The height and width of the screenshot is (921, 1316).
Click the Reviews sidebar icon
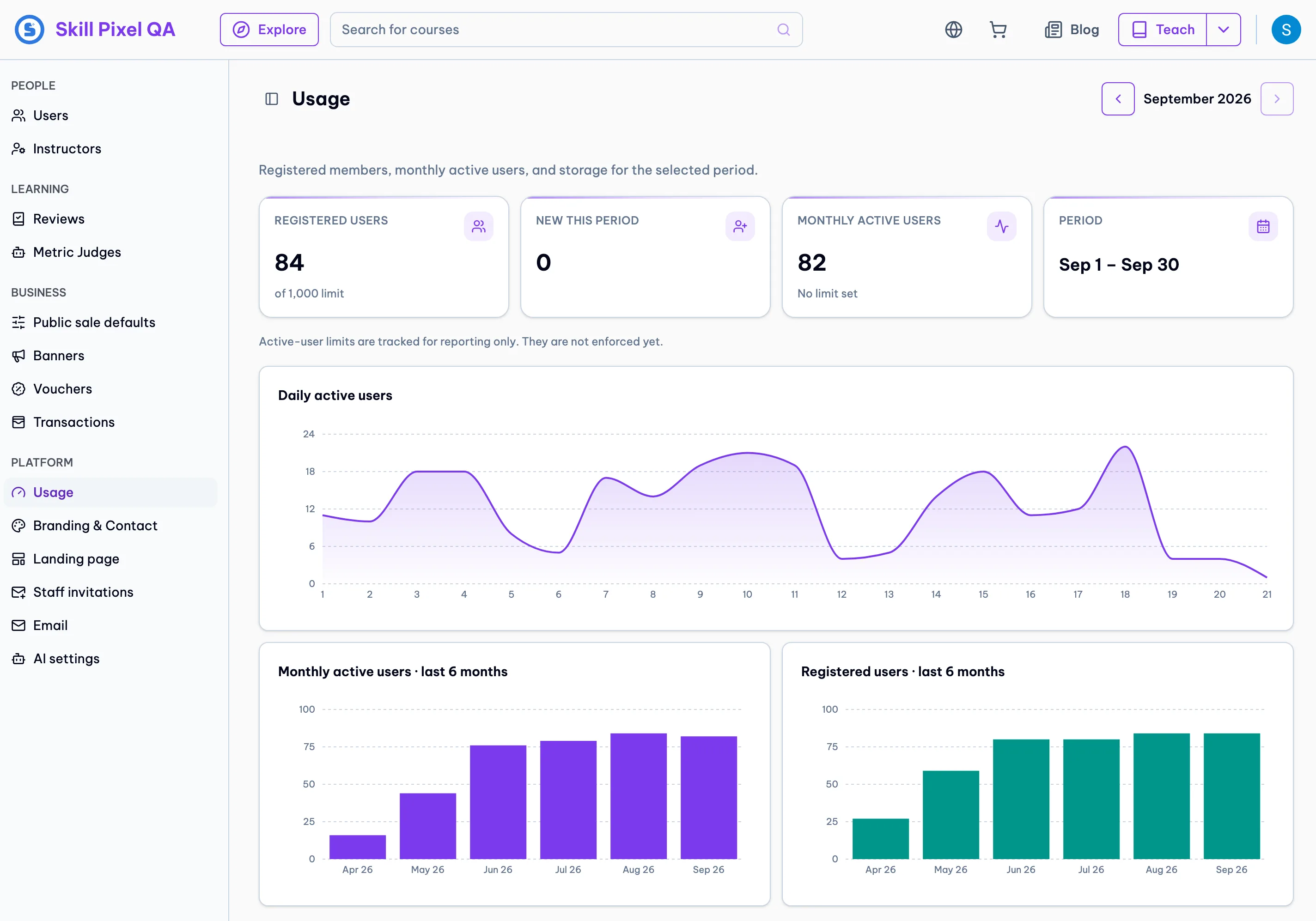pyautogui.click(x=18, y=219)
